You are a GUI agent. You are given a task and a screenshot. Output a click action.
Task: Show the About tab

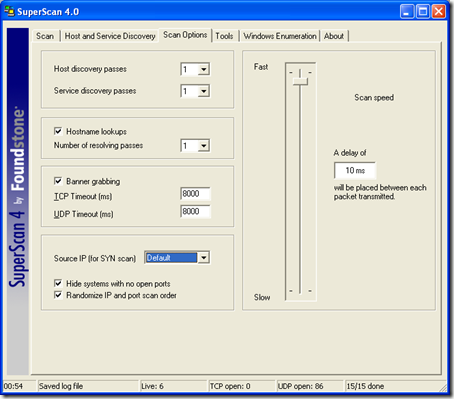coord(334,36)
